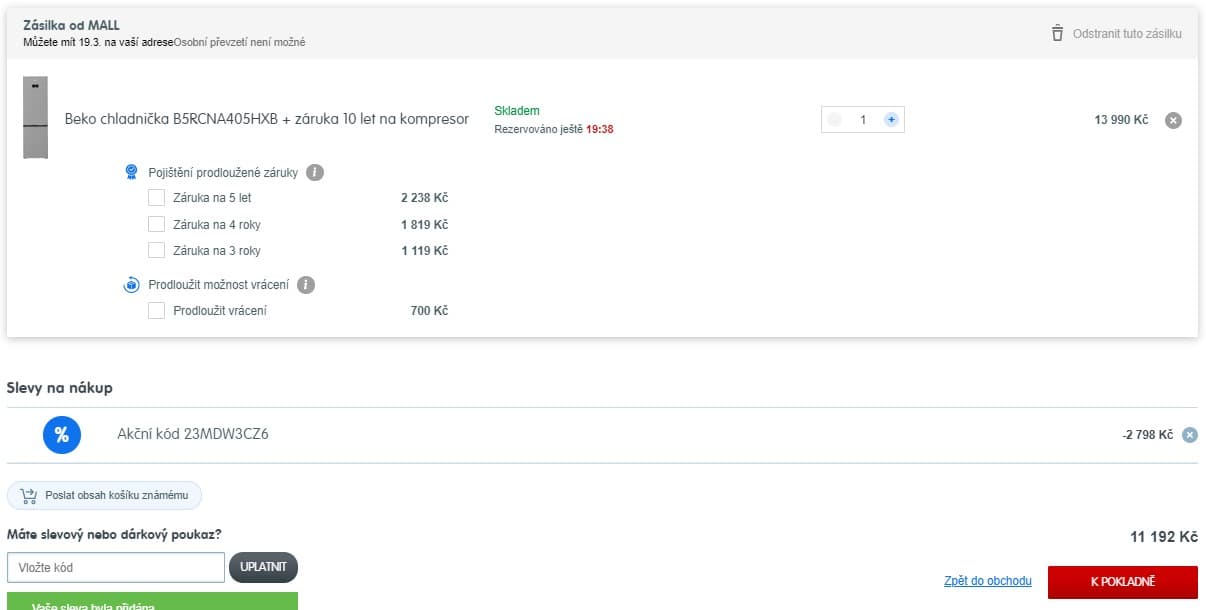
Task: Click the 11 192 Kč total price
Action: (x=1164, y=537)
